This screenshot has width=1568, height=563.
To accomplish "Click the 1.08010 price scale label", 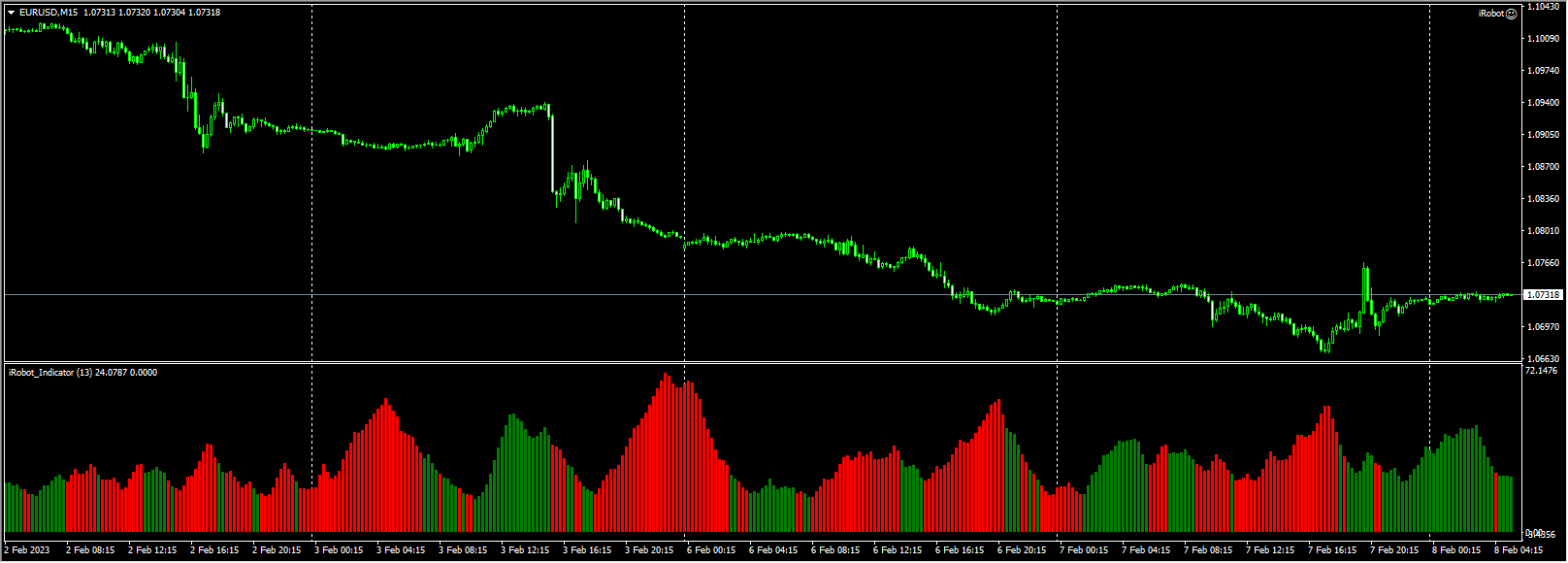I will point(1543,231).
